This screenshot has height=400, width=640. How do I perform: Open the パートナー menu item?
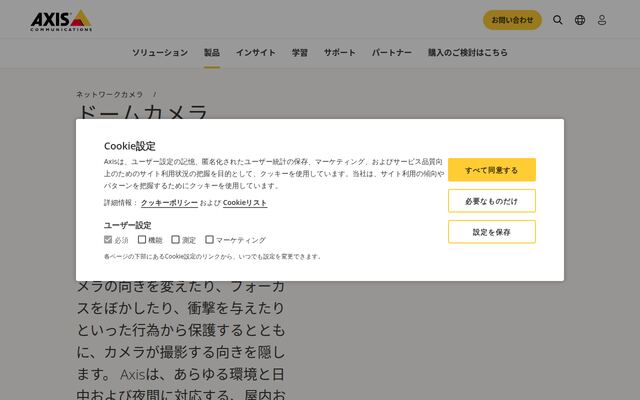391,53
